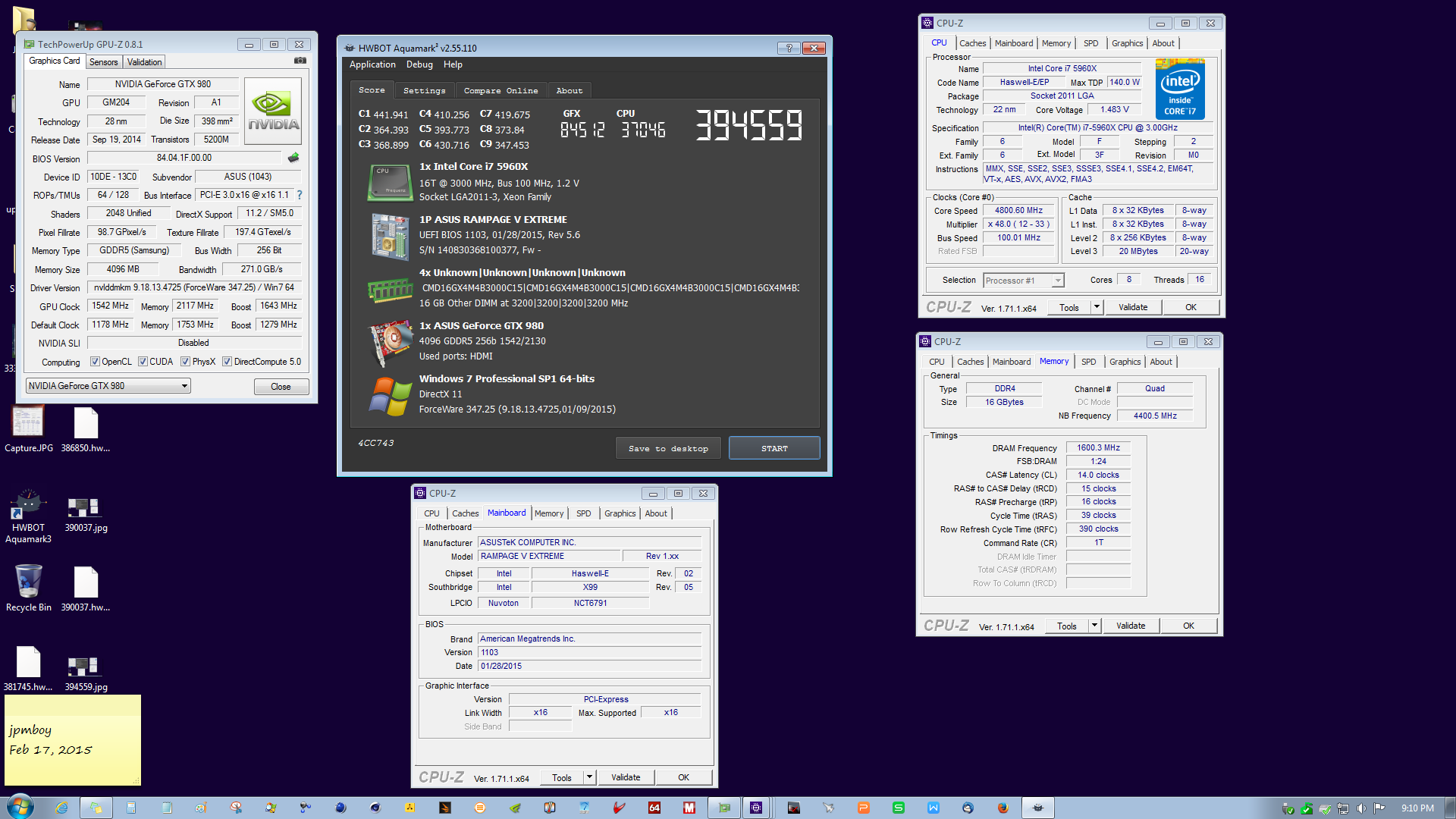Image resolution: width=1456 pixels, height=819 pixels.
Task: Select Capture.JPG on the desktop
Action: point(28,429)
